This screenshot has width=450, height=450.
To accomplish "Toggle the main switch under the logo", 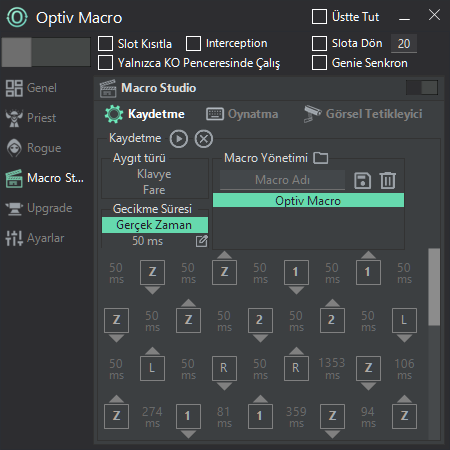I will point(46,52).
